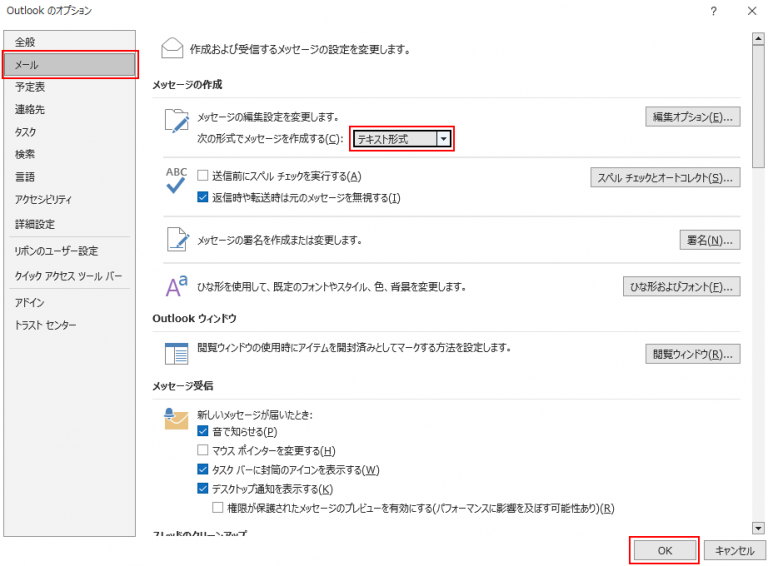This screenshot has height=566, width=768.
Task: Open アドイン options category
Action: coord(70,303)
